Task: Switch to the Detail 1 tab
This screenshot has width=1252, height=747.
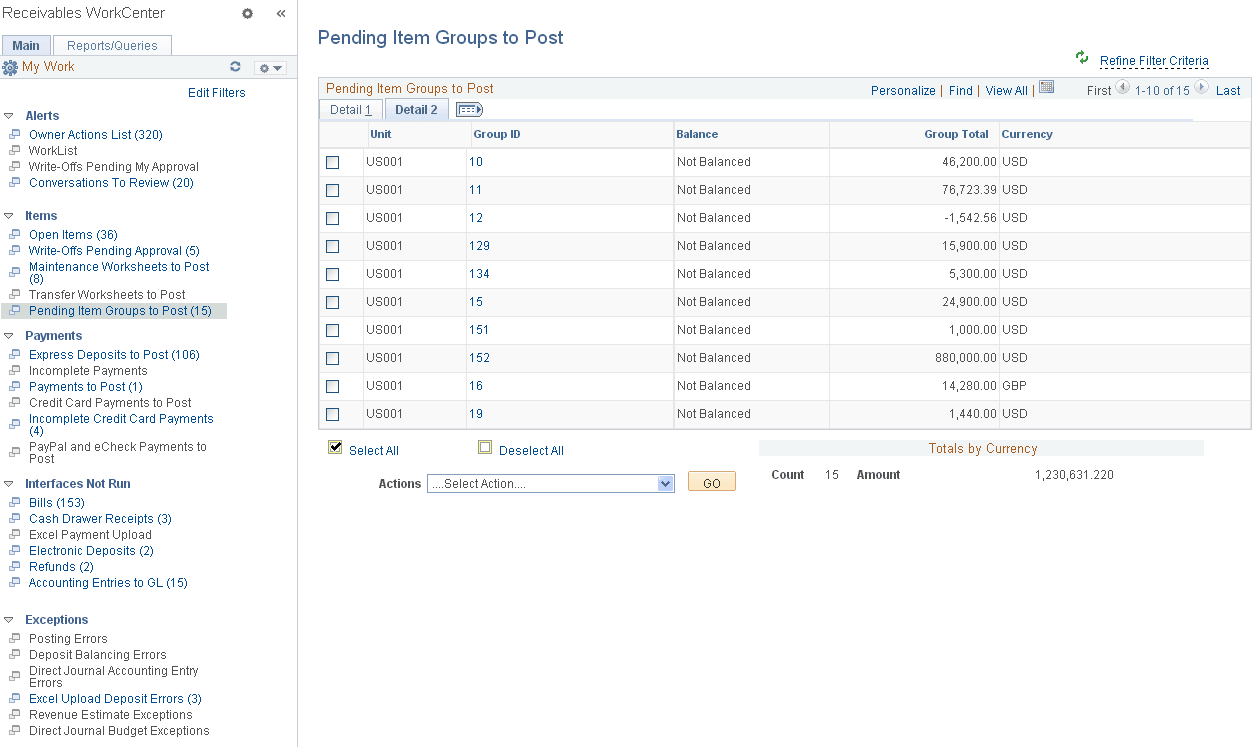Action: click(348, 109)
